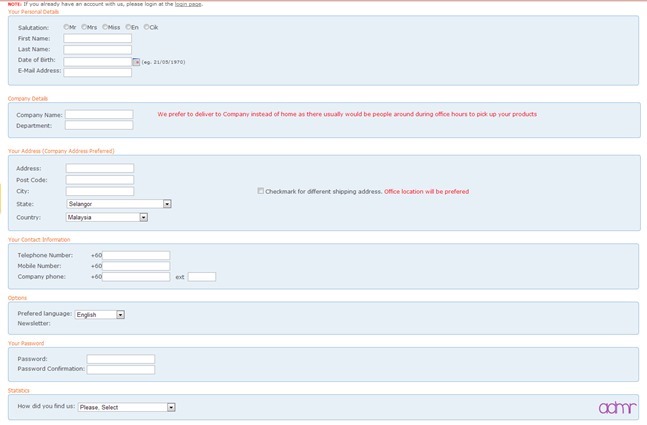Focus the First Name field
647x425 pixels.
click(97, 38)
